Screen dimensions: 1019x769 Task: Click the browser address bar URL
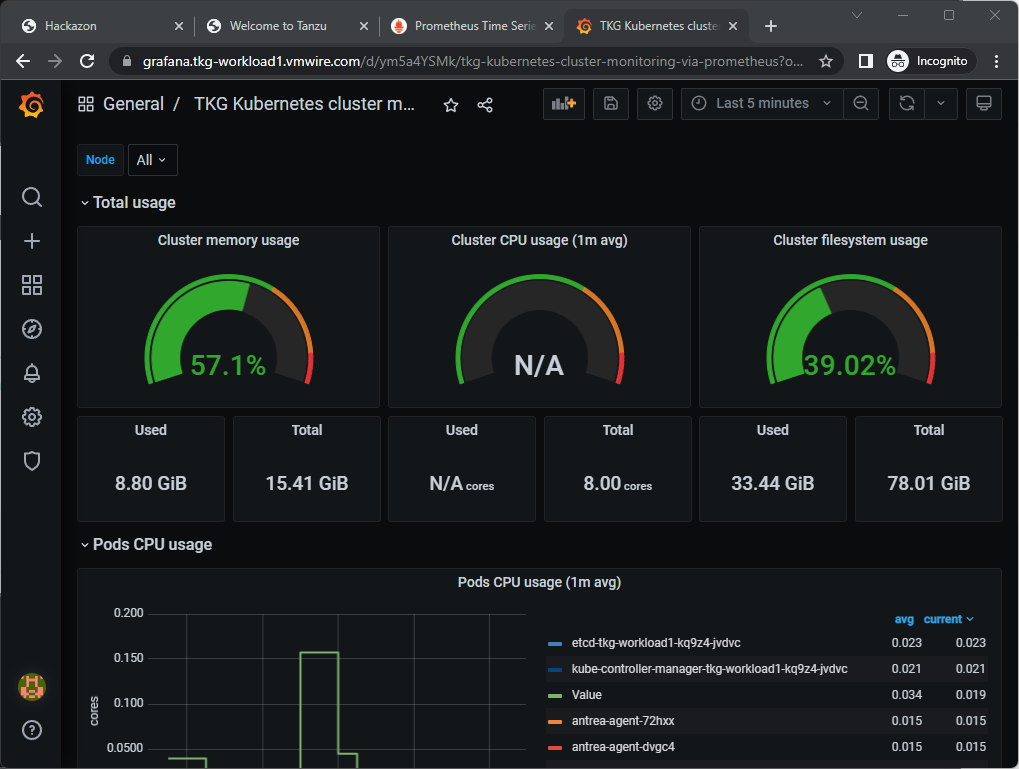click(472, 61)
